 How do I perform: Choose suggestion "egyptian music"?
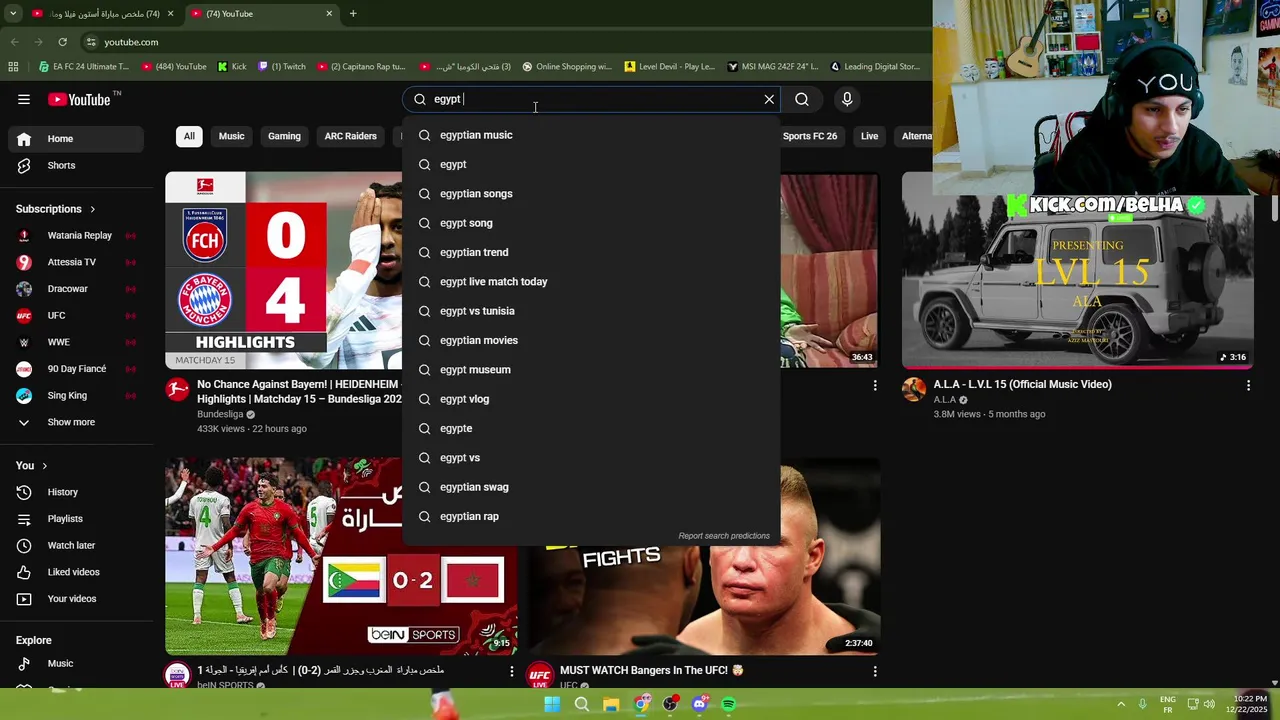(x=591, y=135)
